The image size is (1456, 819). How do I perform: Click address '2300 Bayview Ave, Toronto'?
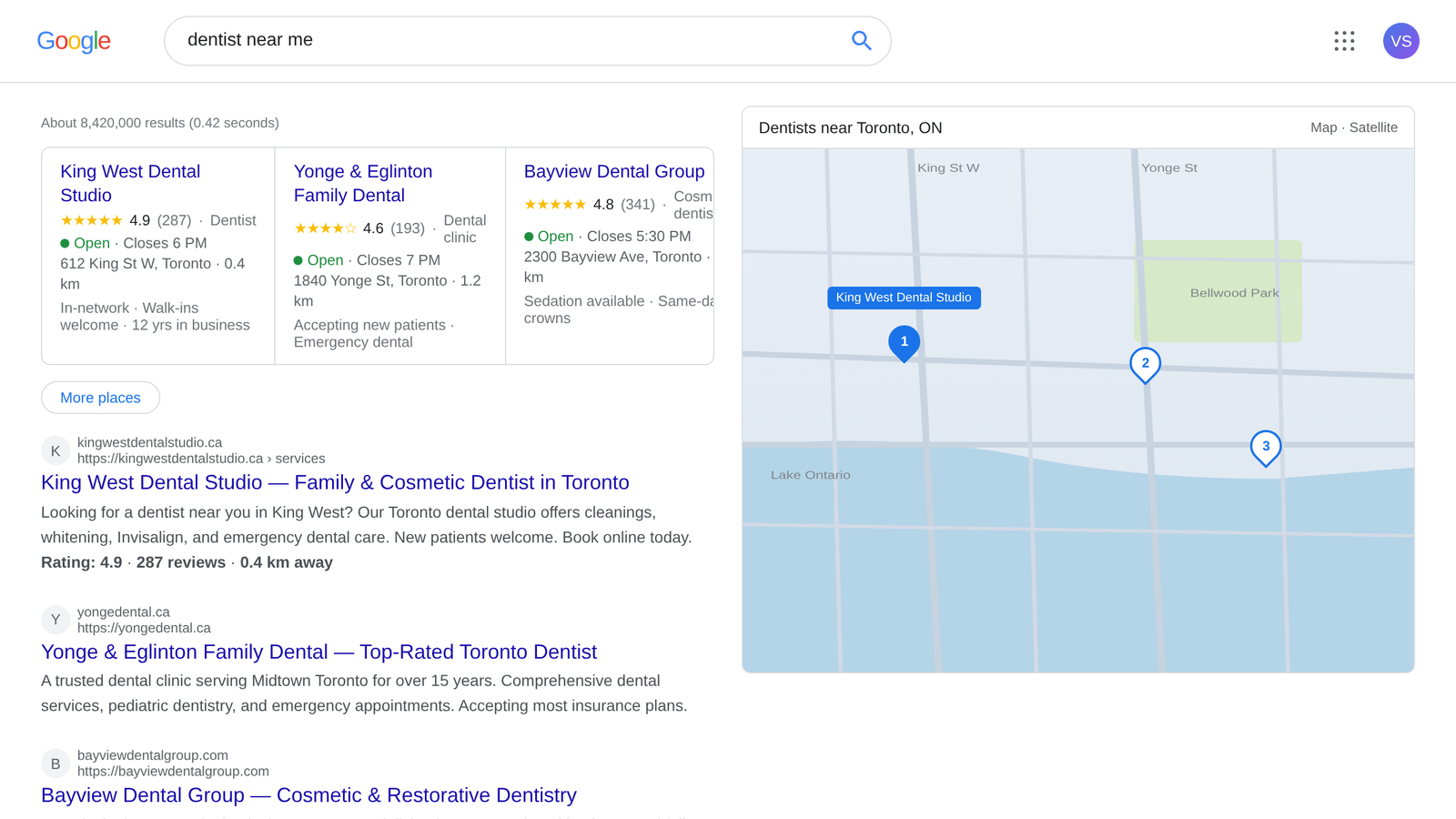click(x=612, y=258)
